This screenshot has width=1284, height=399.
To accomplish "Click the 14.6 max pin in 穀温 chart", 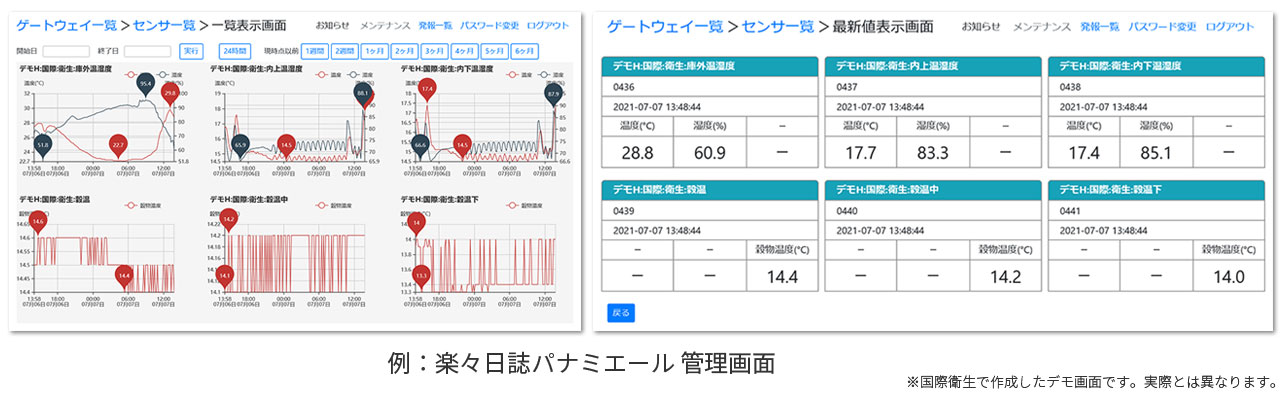I will click(x=38, y=221).
